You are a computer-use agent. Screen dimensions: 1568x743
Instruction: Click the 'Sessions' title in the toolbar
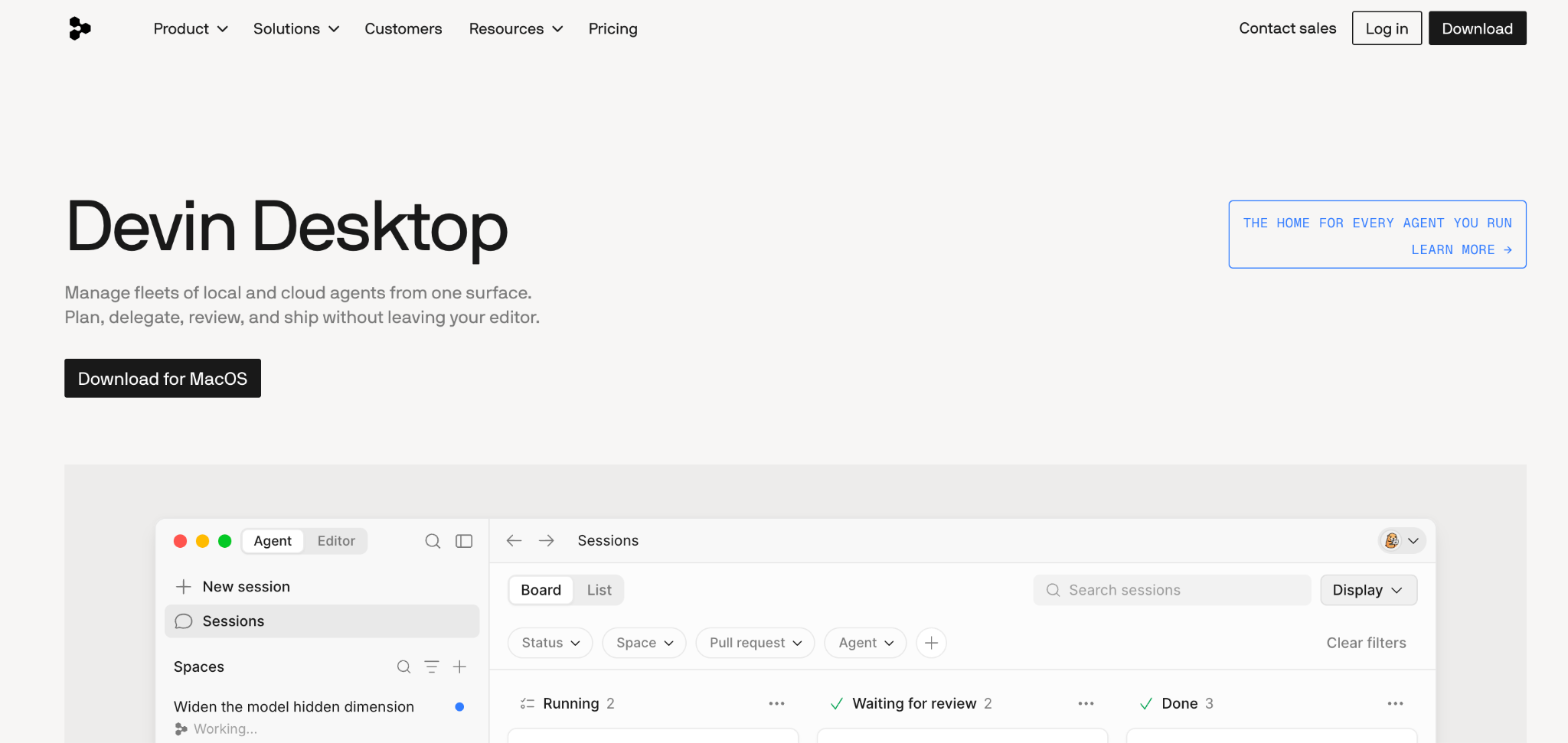pos(608,540)
